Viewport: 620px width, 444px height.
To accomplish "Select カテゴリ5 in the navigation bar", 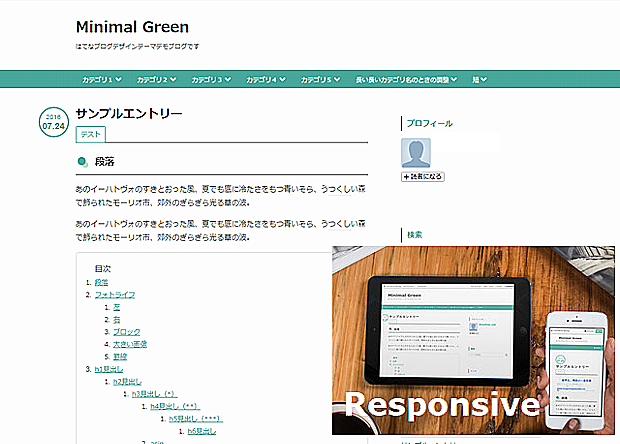I will tap(320, 79).
